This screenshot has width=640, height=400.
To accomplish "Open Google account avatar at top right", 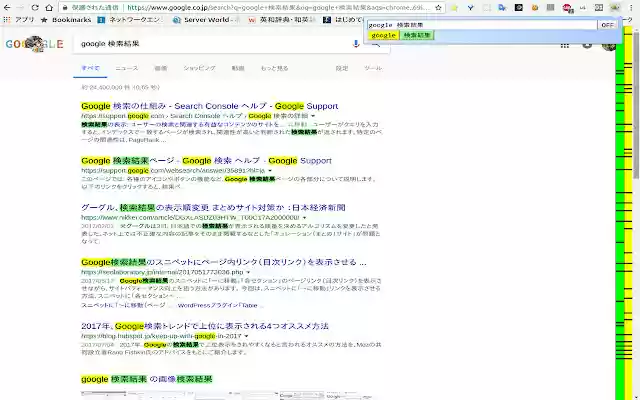I will point(609,46).
